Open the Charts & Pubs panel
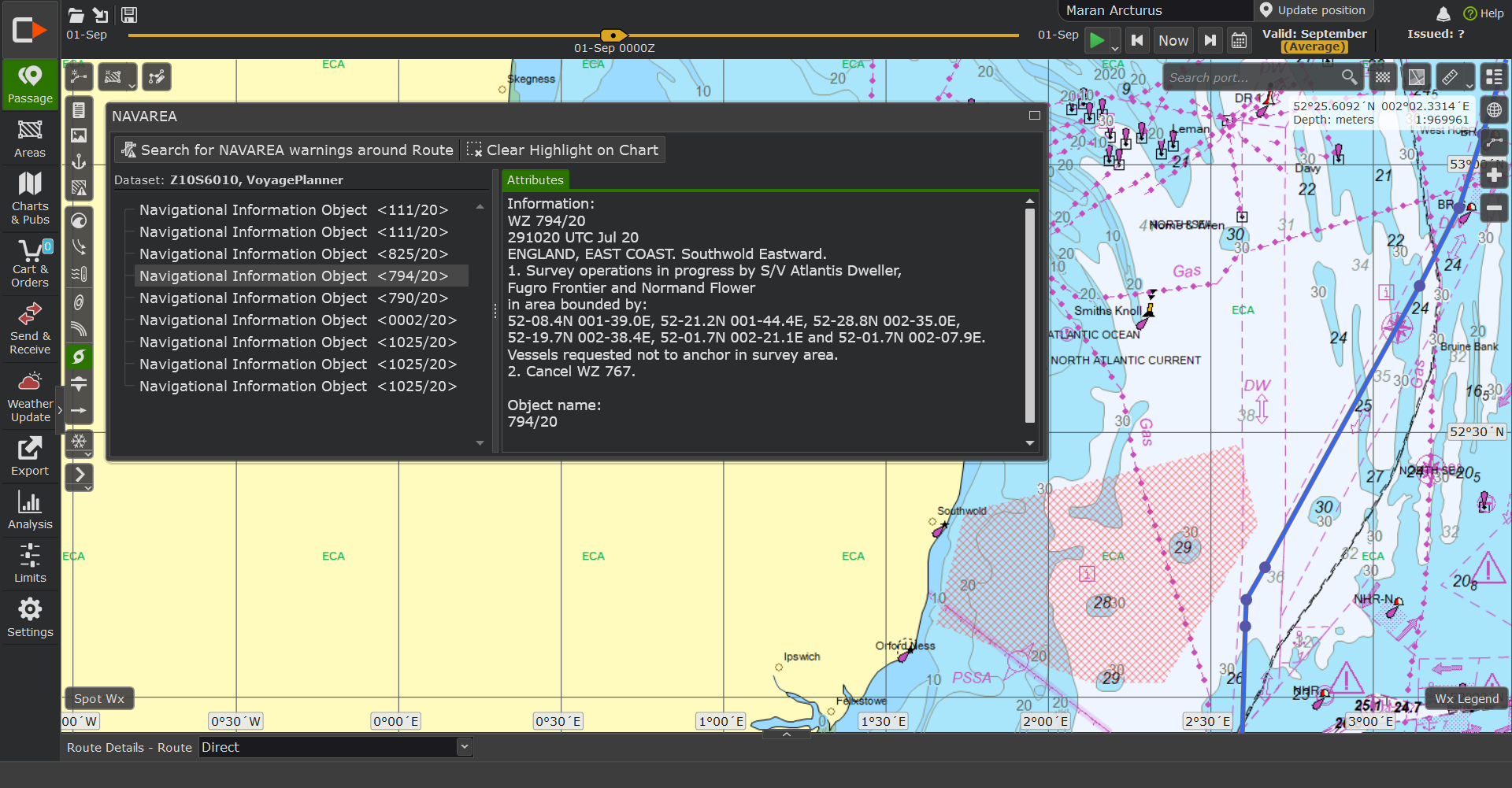 pos(30,197)
